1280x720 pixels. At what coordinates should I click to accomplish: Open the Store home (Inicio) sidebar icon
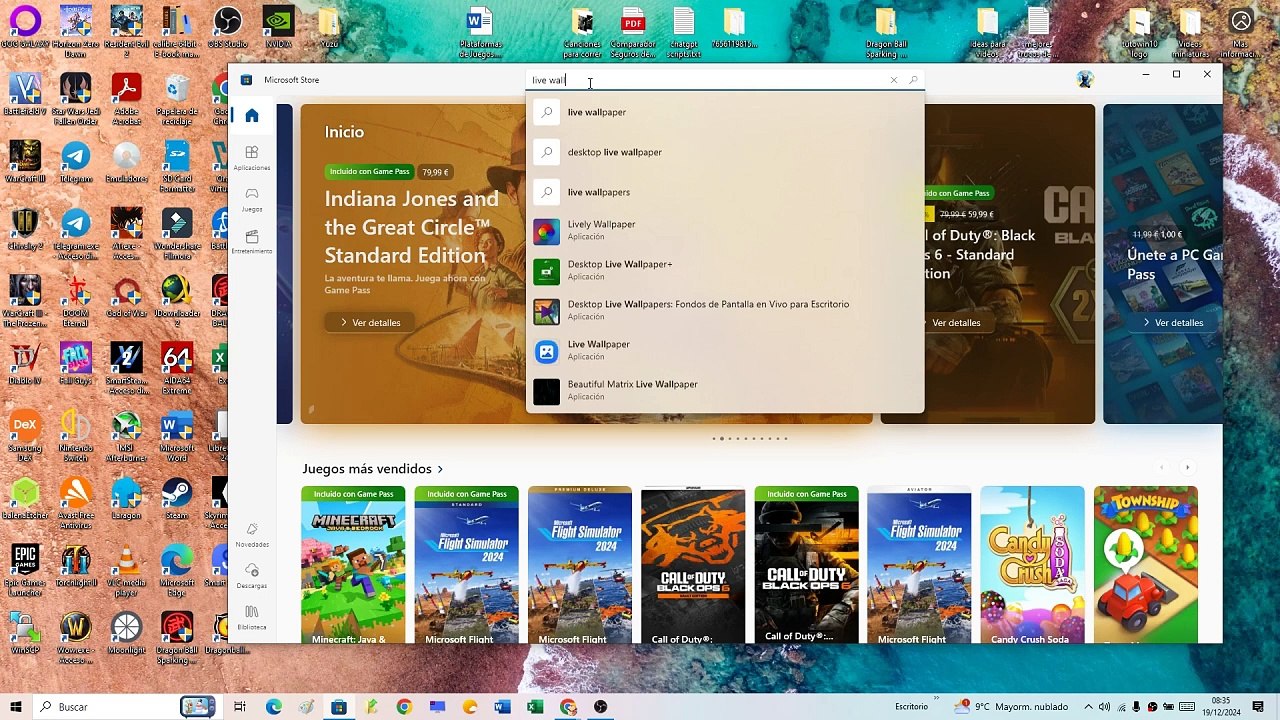coord(252,116)
